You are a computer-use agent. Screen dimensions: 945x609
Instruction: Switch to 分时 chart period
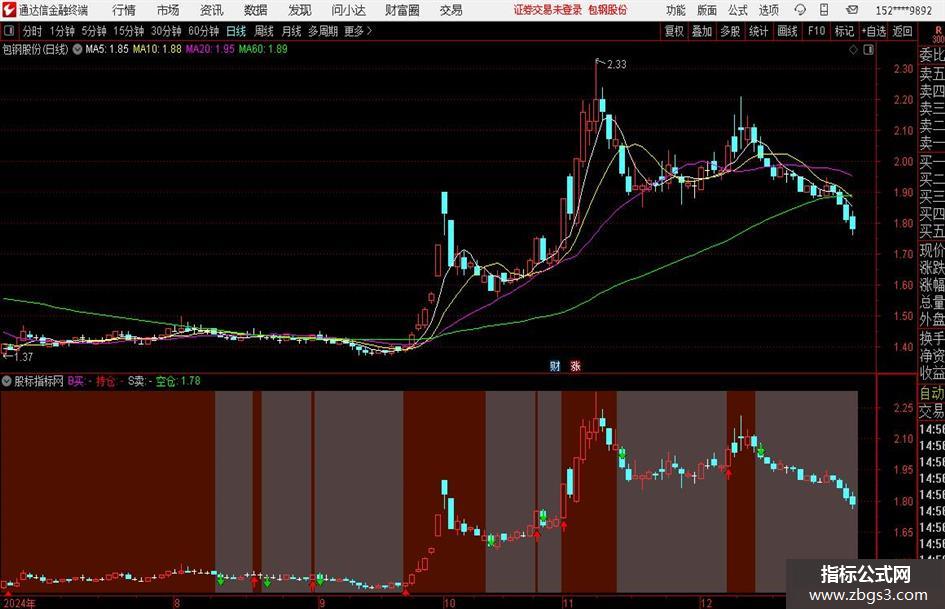coord(33,31)
